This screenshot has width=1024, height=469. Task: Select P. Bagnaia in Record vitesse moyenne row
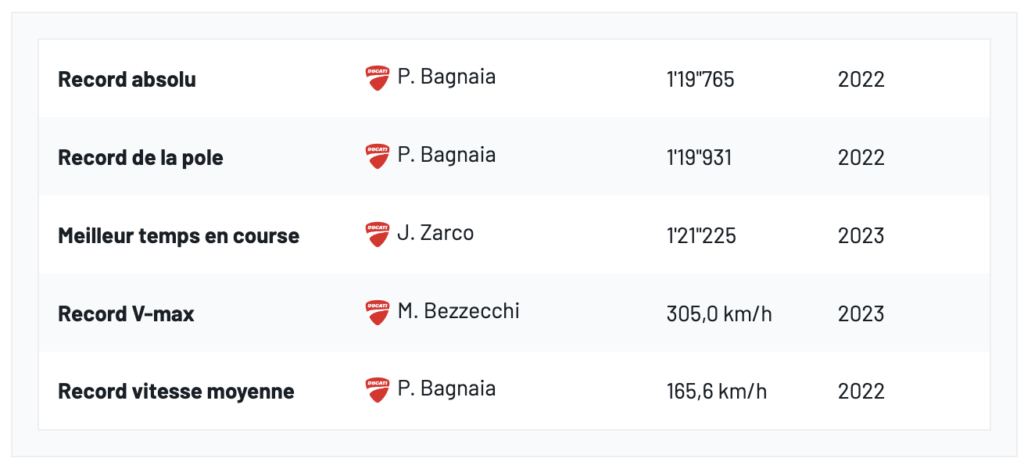pos(446,389)
